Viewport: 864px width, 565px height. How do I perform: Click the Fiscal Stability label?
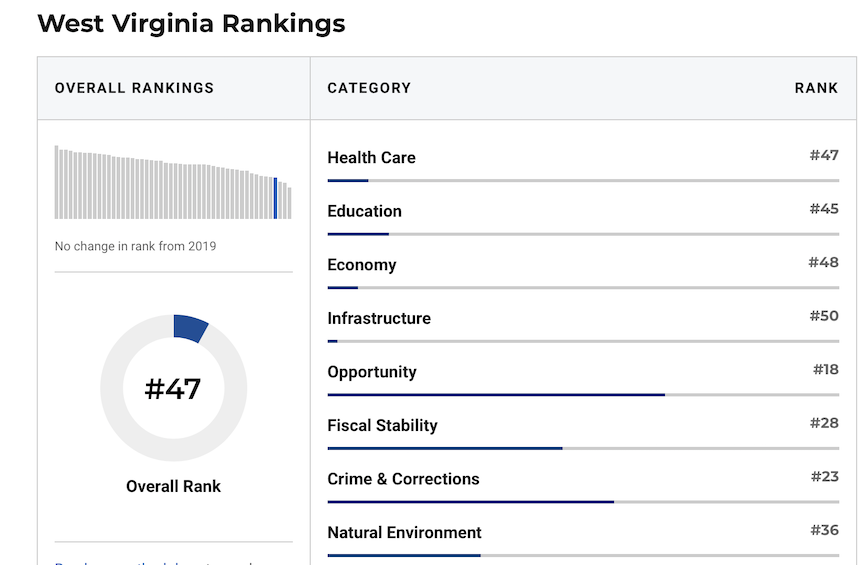(x=382, y=425)
